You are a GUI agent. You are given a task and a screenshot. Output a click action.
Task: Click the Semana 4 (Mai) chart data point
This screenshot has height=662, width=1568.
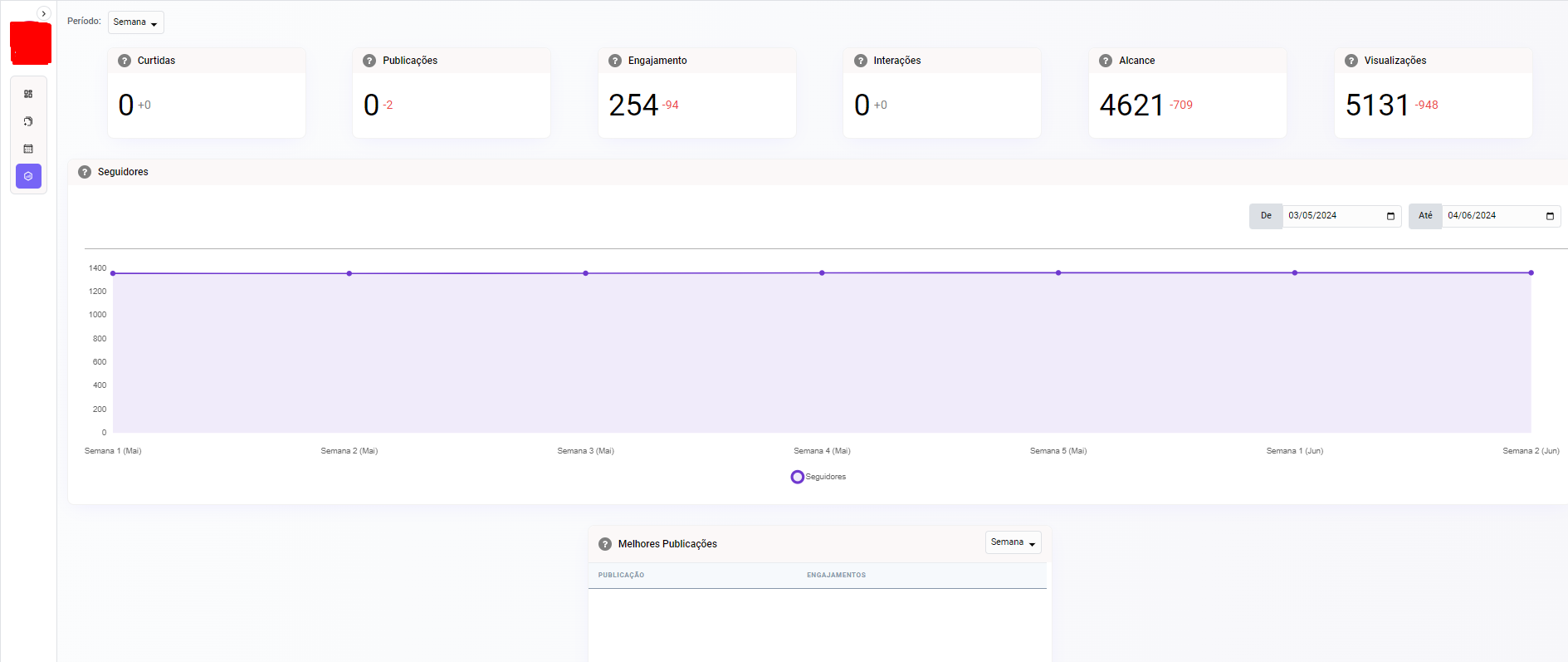click(x=822, y=272)
